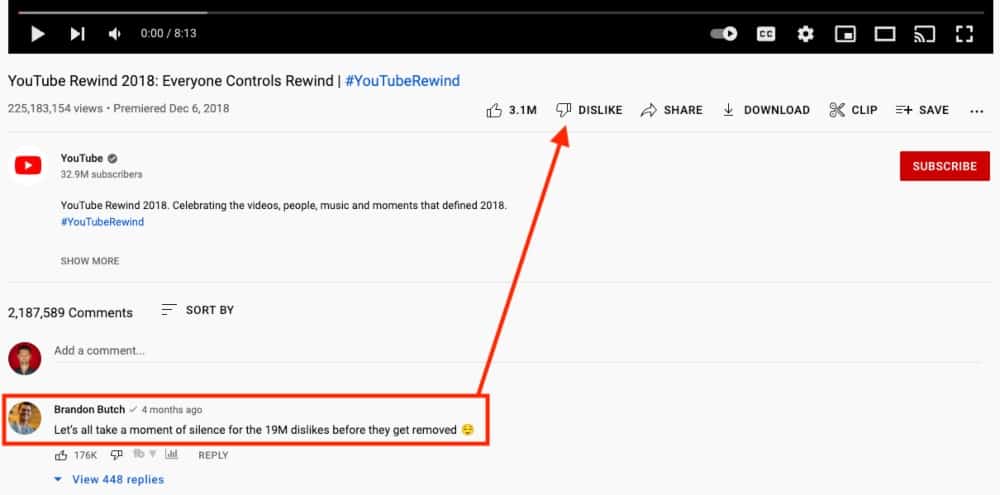Open the miniplayer
1000x495 pixels.
click(845, 34)
